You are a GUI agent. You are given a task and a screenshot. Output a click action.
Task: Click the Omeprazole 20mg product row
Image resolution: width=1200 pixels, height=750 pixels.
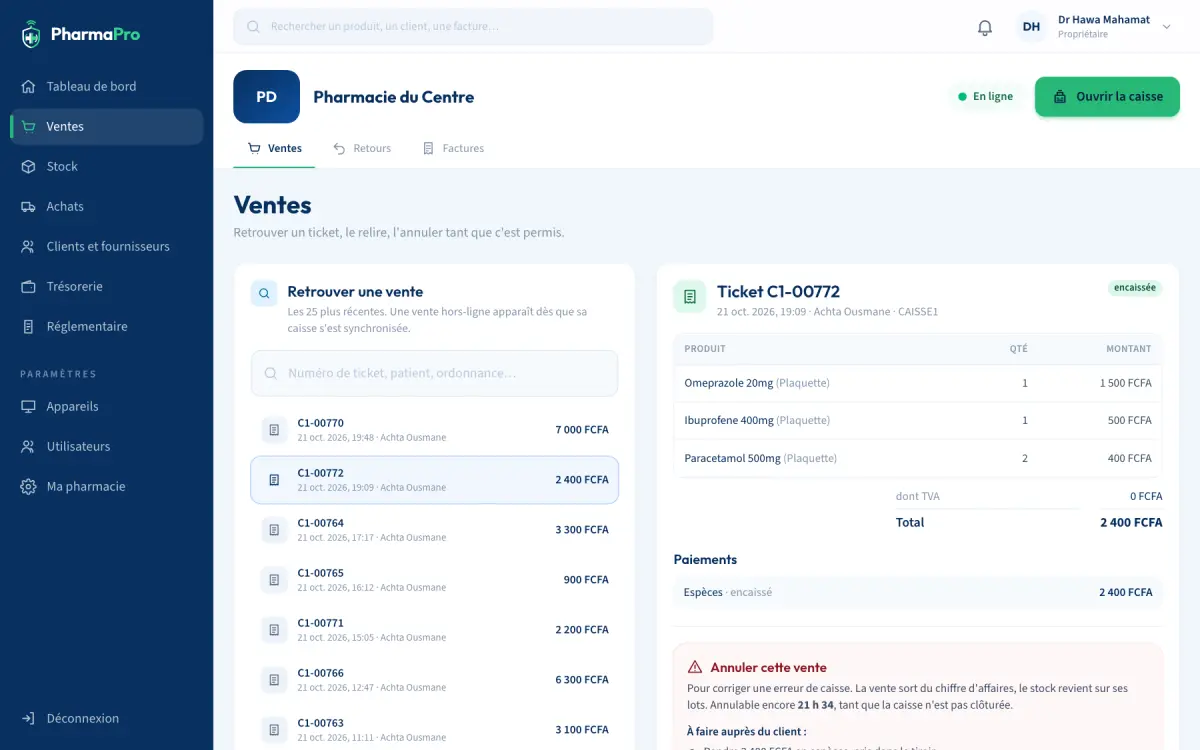coord(918,383)
